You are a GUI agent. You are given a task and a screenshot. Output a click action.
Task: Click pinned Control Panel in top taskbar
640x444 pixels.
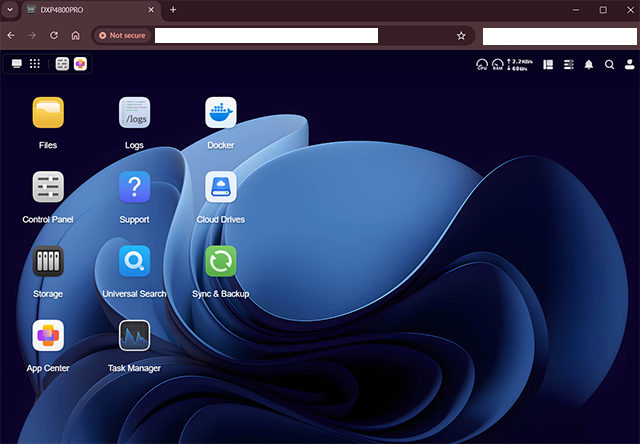coord(62,64)
